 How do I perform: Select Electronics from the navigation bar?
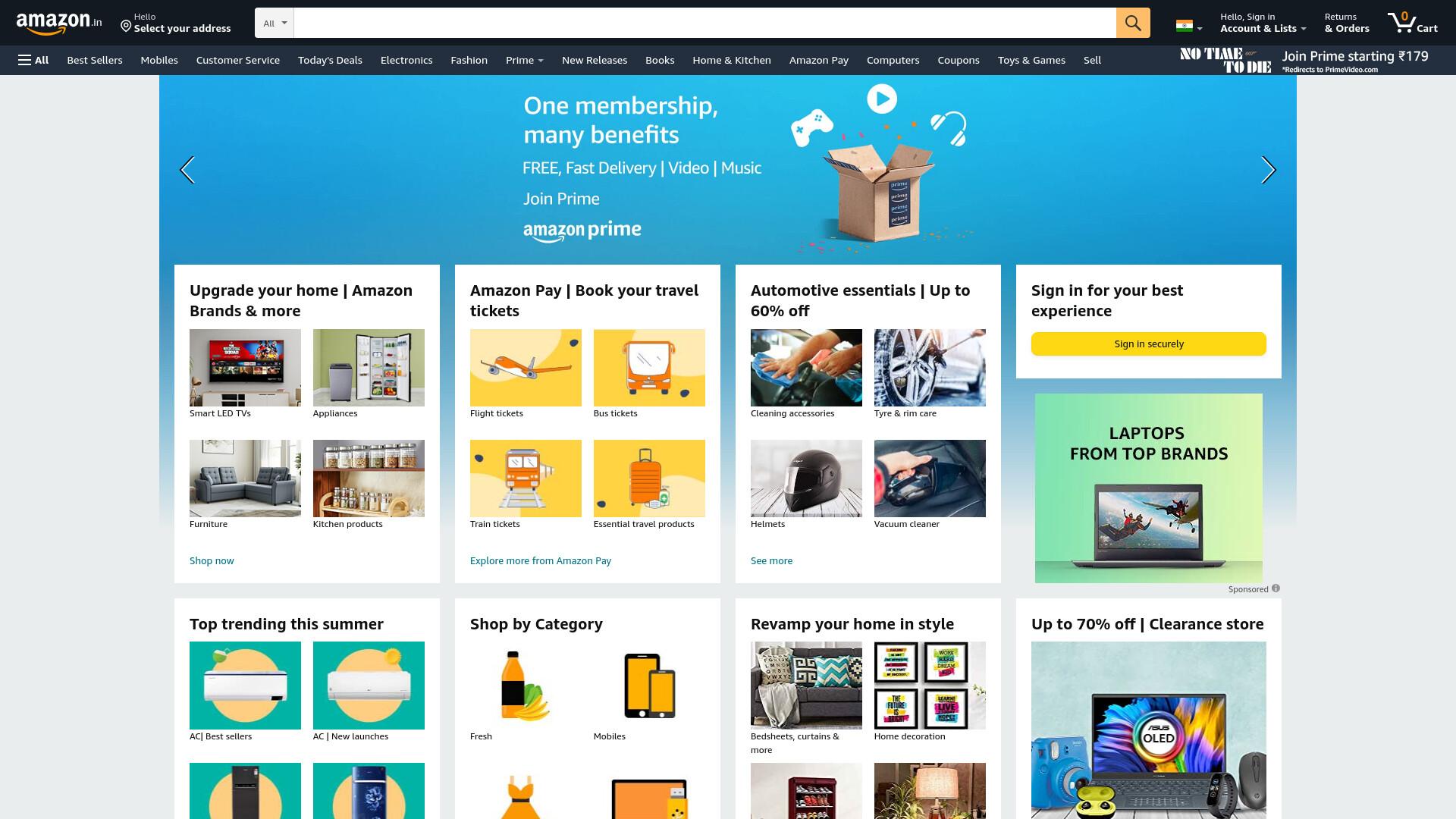[x=406, y=60]
